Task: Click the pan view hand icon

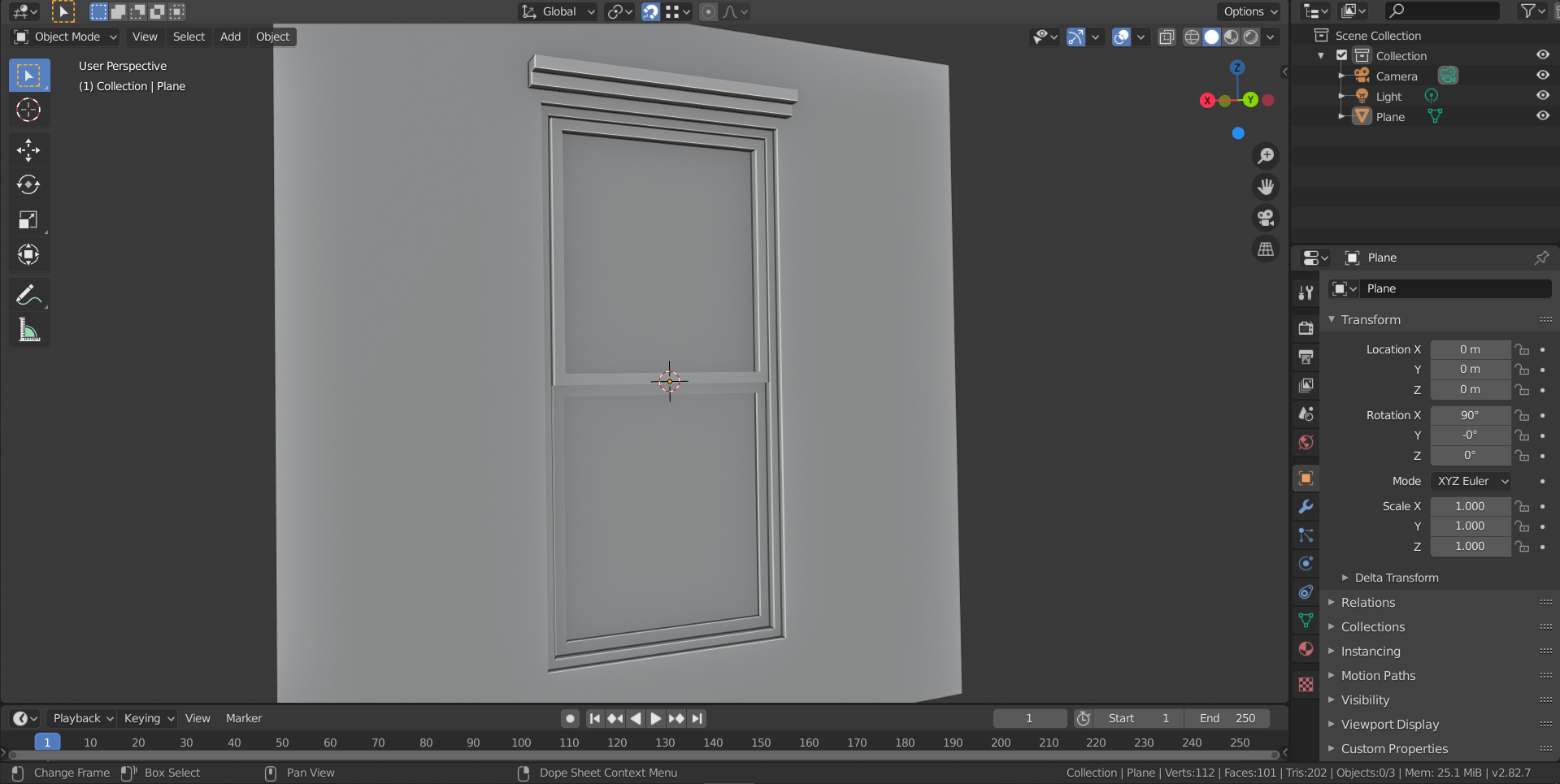Action: [1266, 187]
